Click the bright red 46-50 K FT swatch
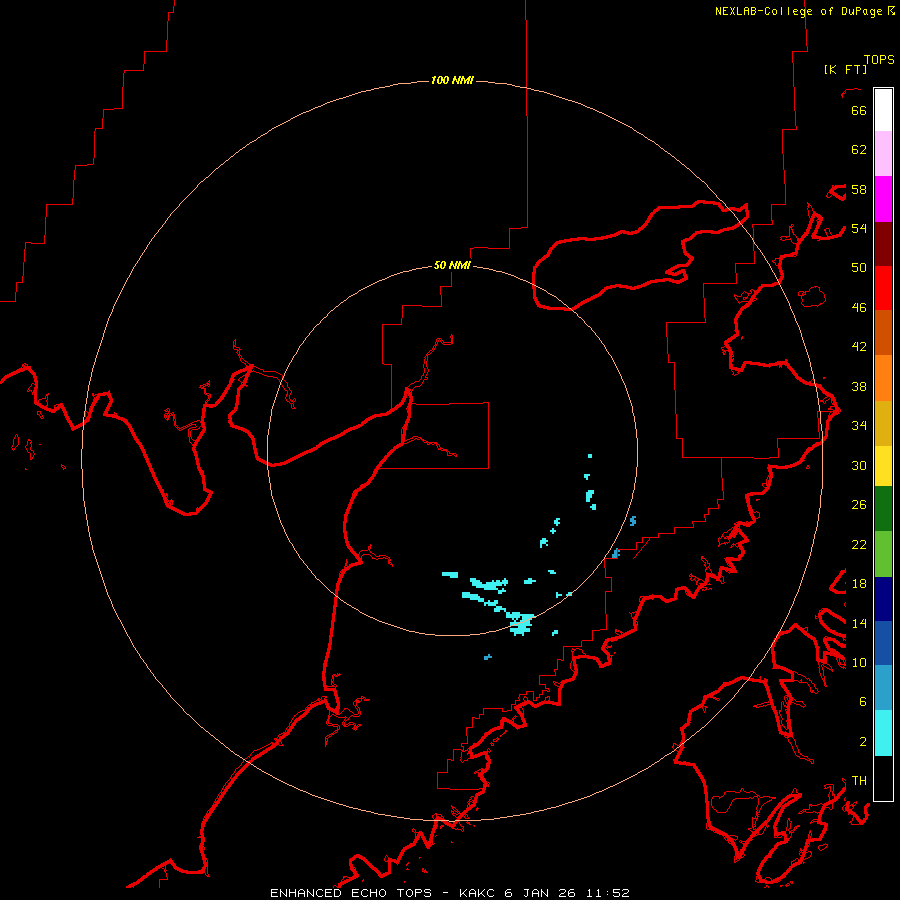 [883, 288]
